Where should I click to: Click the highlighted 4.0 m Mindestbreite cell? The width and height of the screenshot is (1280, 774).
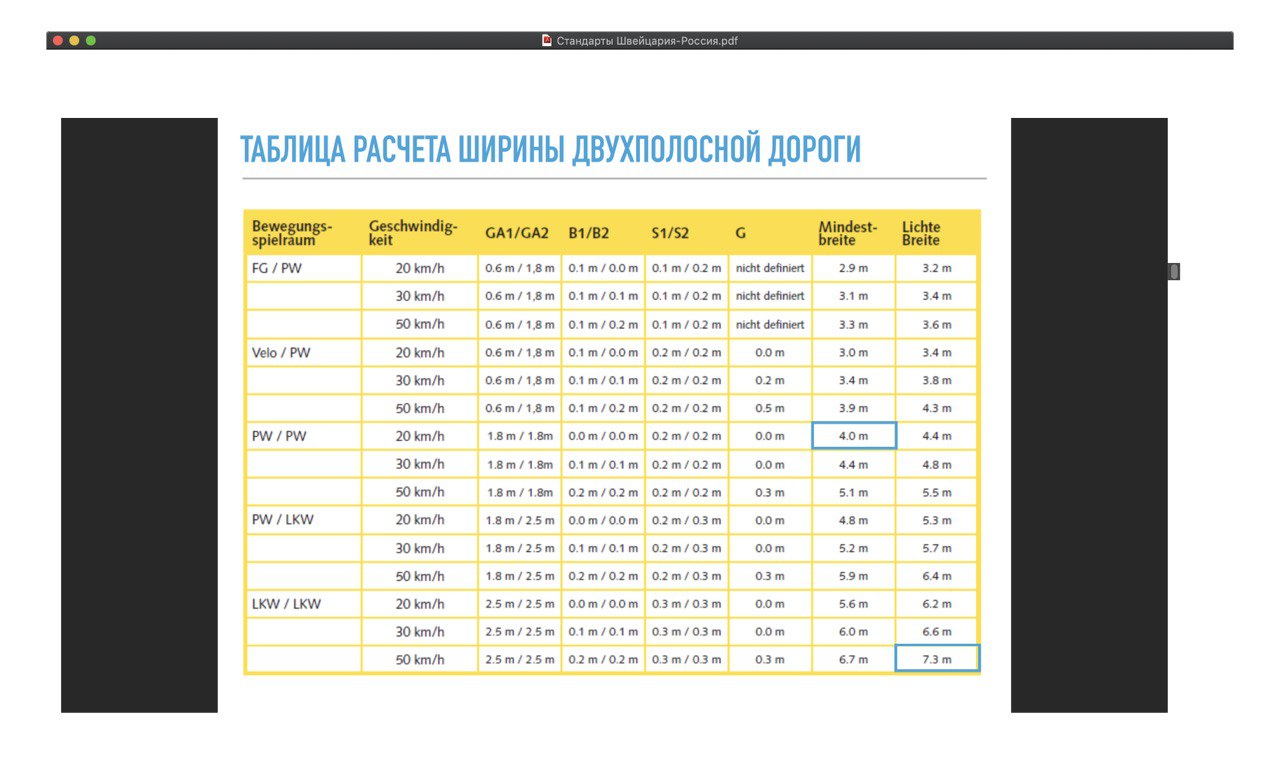[x=854, y=436]
